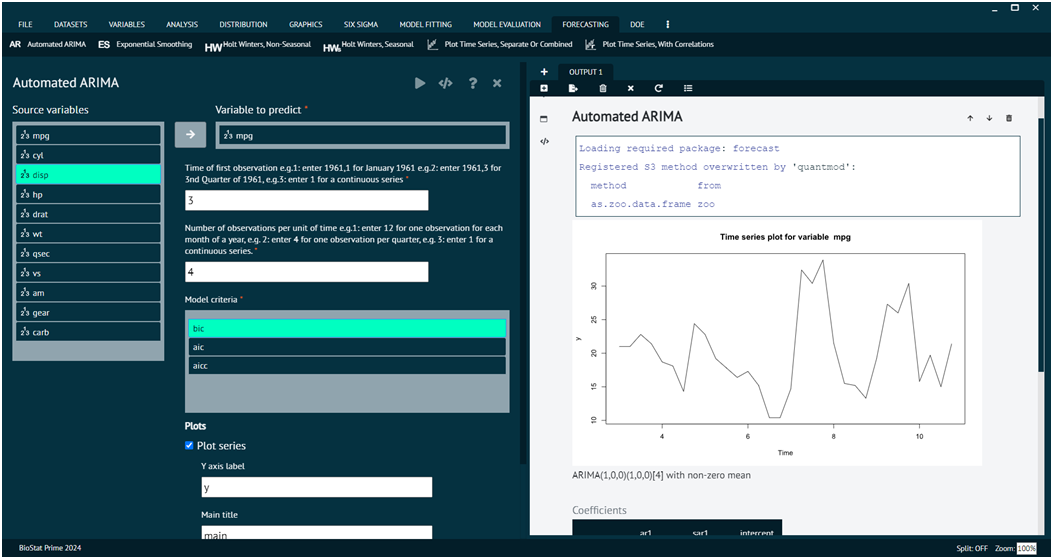Click the Main title input field
This screenshot has height=559, width=1053.
pyautogui.click(x=316, y=532)
